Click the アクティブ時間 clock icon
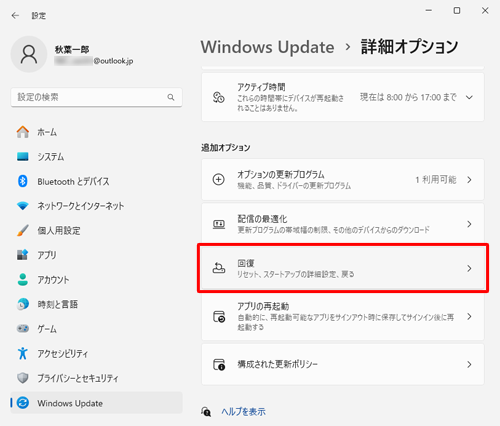This screenshot has height=426, width=500. click(219, 97)
